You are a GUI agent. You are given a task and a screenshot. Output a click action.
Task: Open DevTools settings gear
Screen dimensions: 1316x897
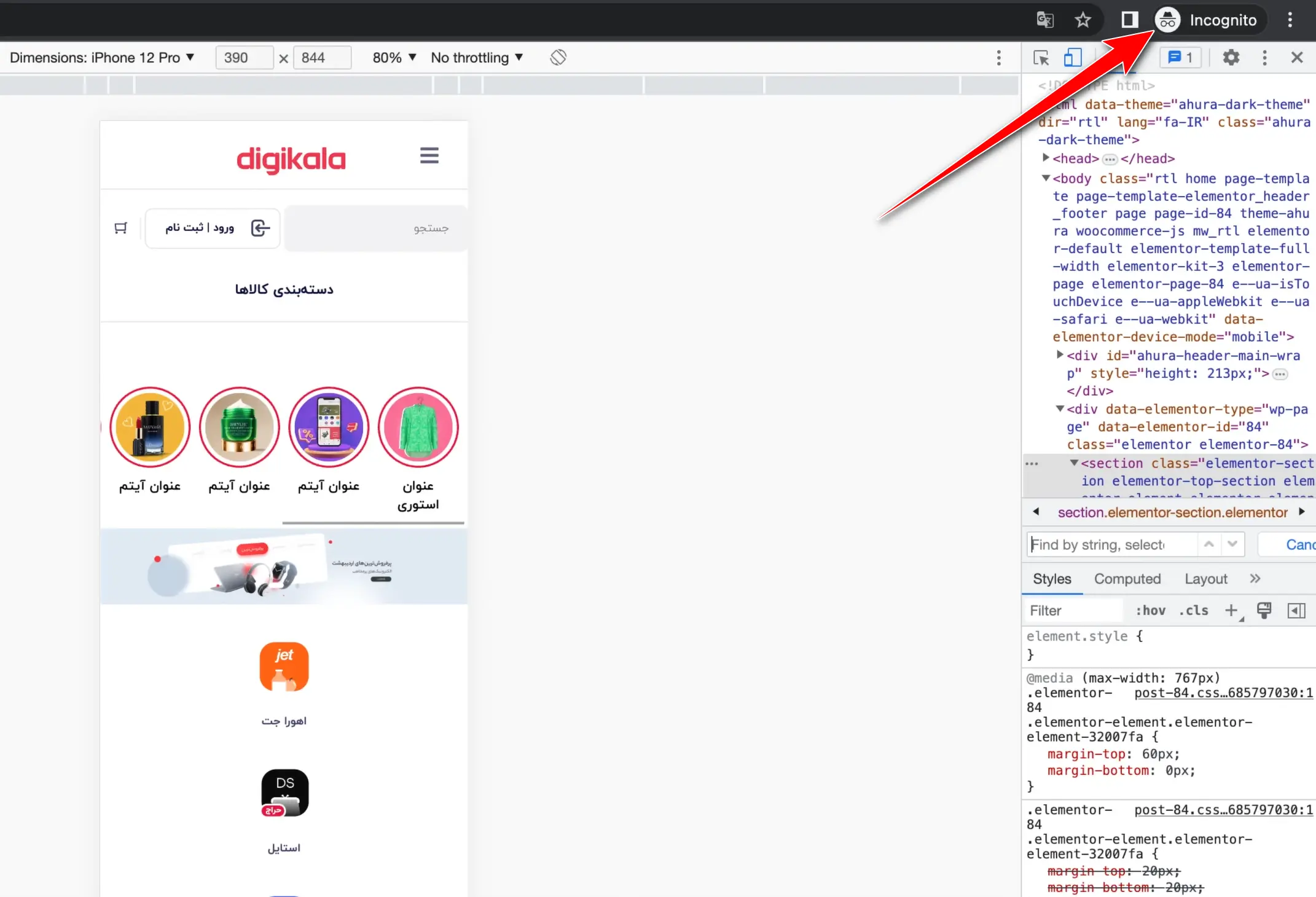(x=1231, y=58)
